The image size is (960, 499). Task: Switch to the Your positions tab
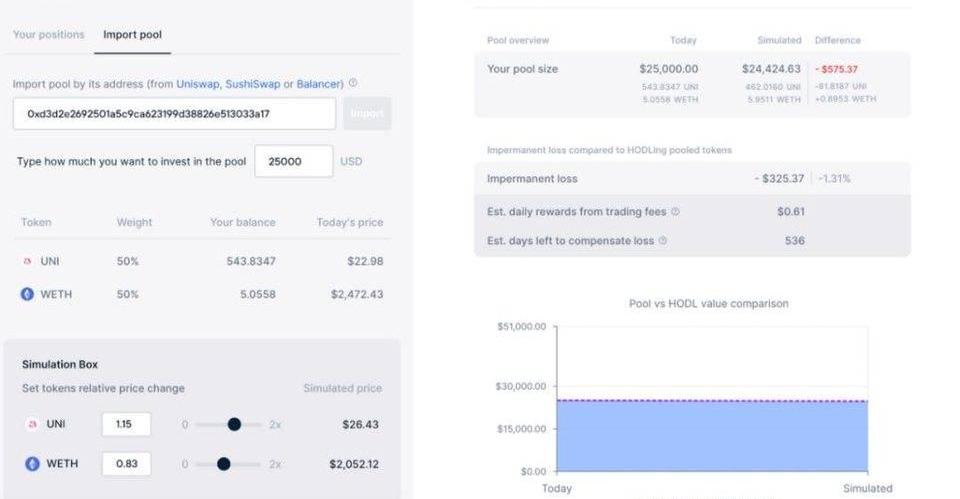click(48, 35)
